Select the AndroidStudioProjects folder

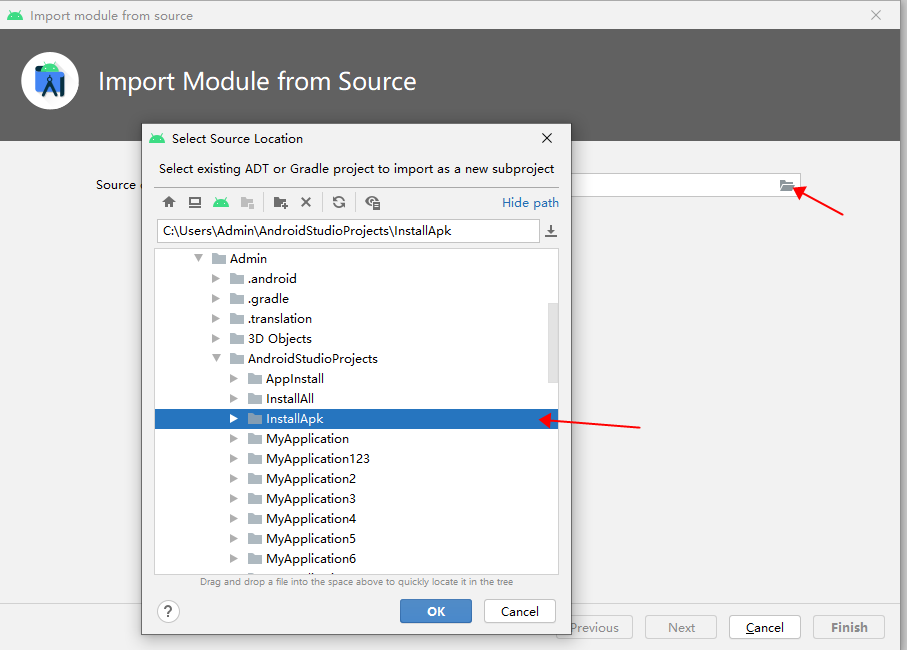356,359
